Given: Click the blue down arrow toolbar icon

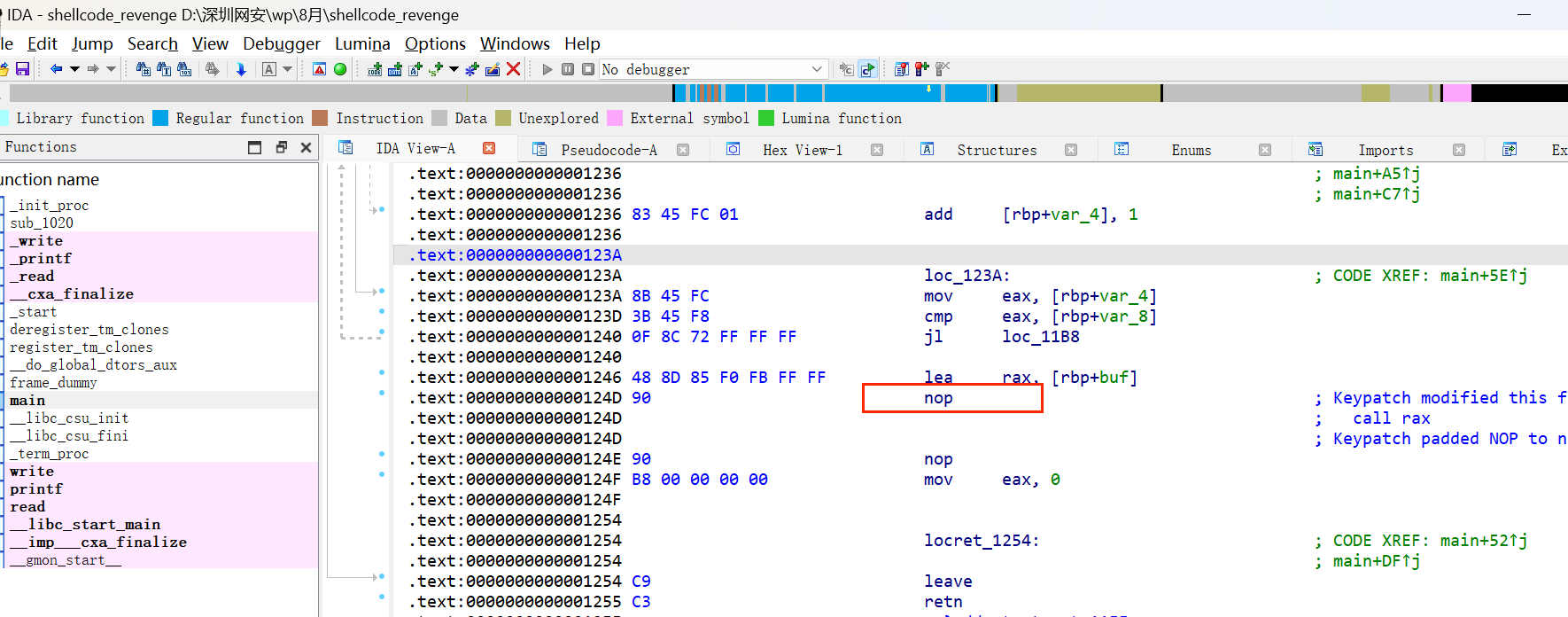Looking at the screenshot, I should pyautogui.click(x=241, y=69).
